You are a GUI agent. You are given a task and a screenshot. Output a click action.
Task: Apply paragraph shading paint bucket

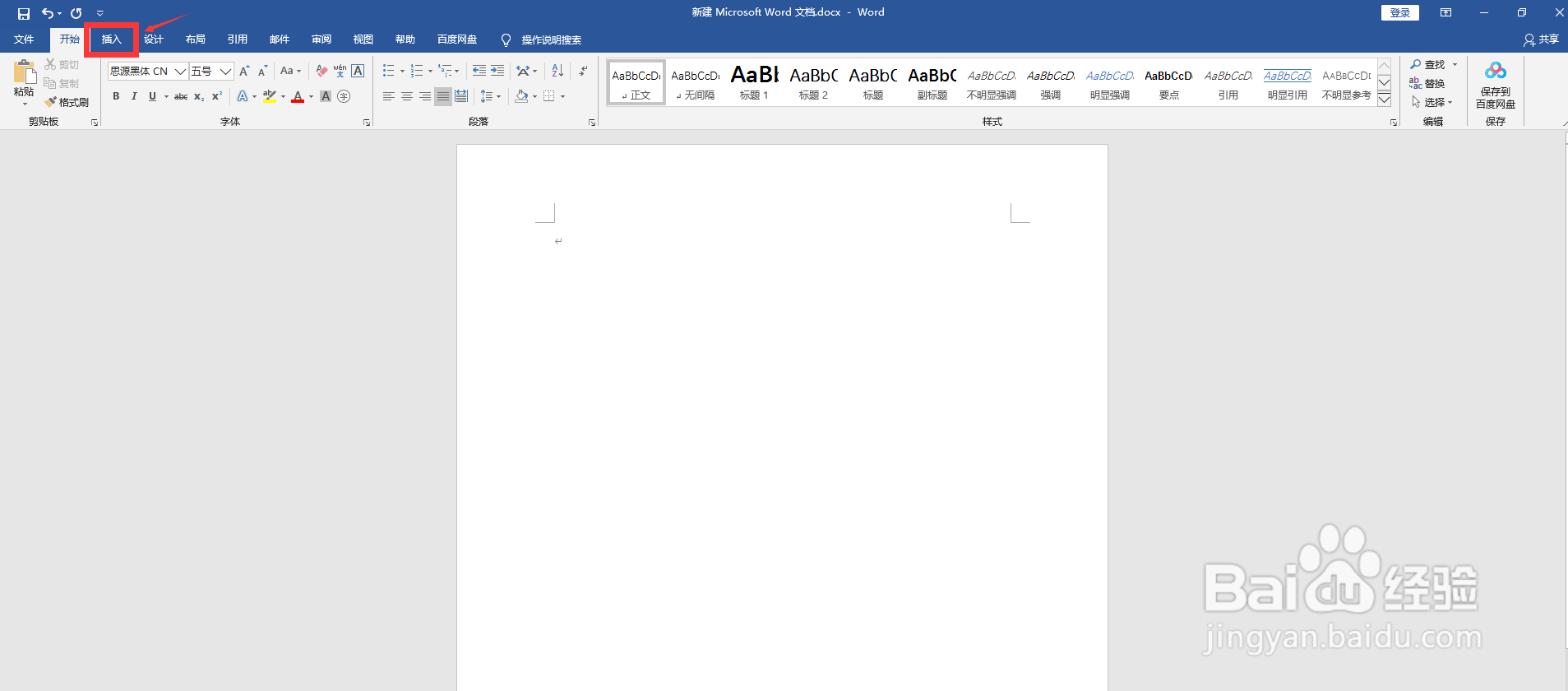click(x=521, y=96)
